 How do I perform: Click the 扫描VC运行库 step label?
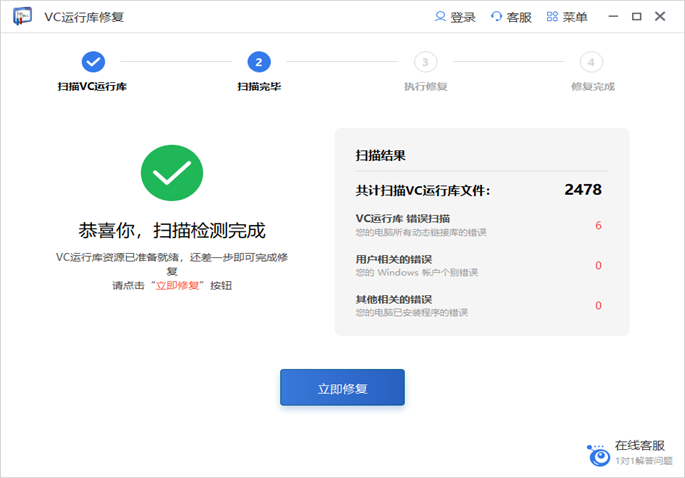(93, 87)
